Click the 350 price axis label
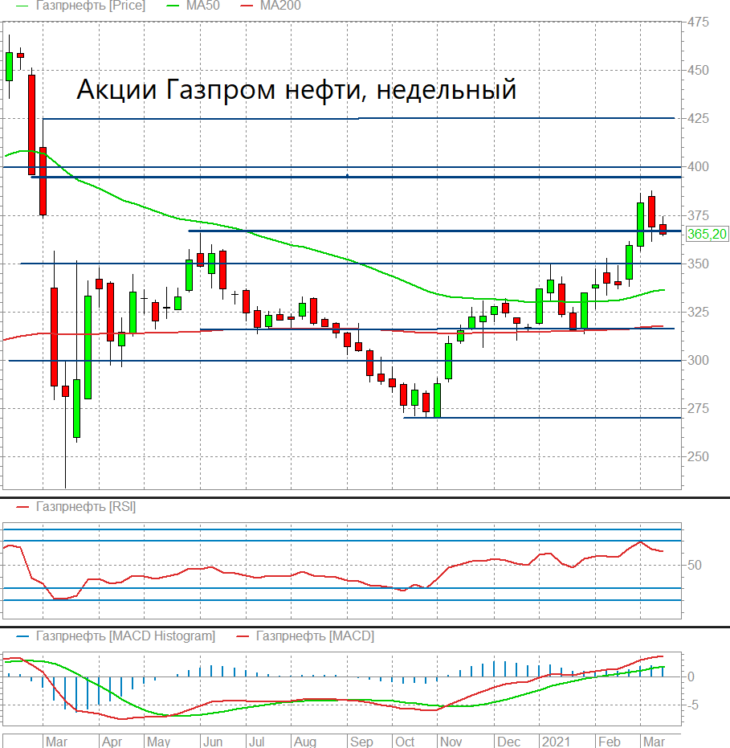Viewport: 730px width, 748px height. click(x=698, y=264)
